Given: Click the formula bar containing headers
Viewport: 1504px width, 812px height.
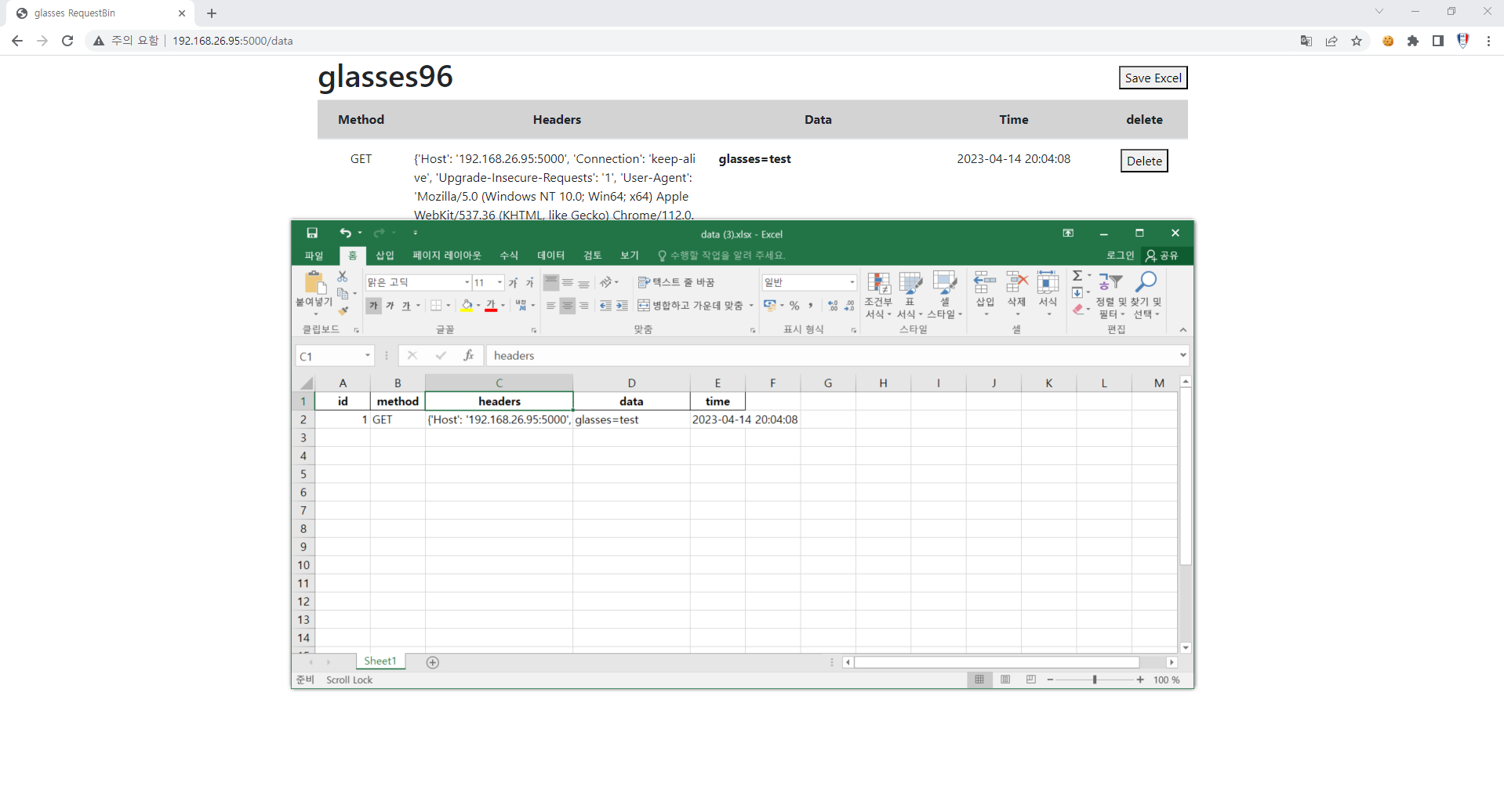Looking at the screenshot, I should (x=831, y=356).
